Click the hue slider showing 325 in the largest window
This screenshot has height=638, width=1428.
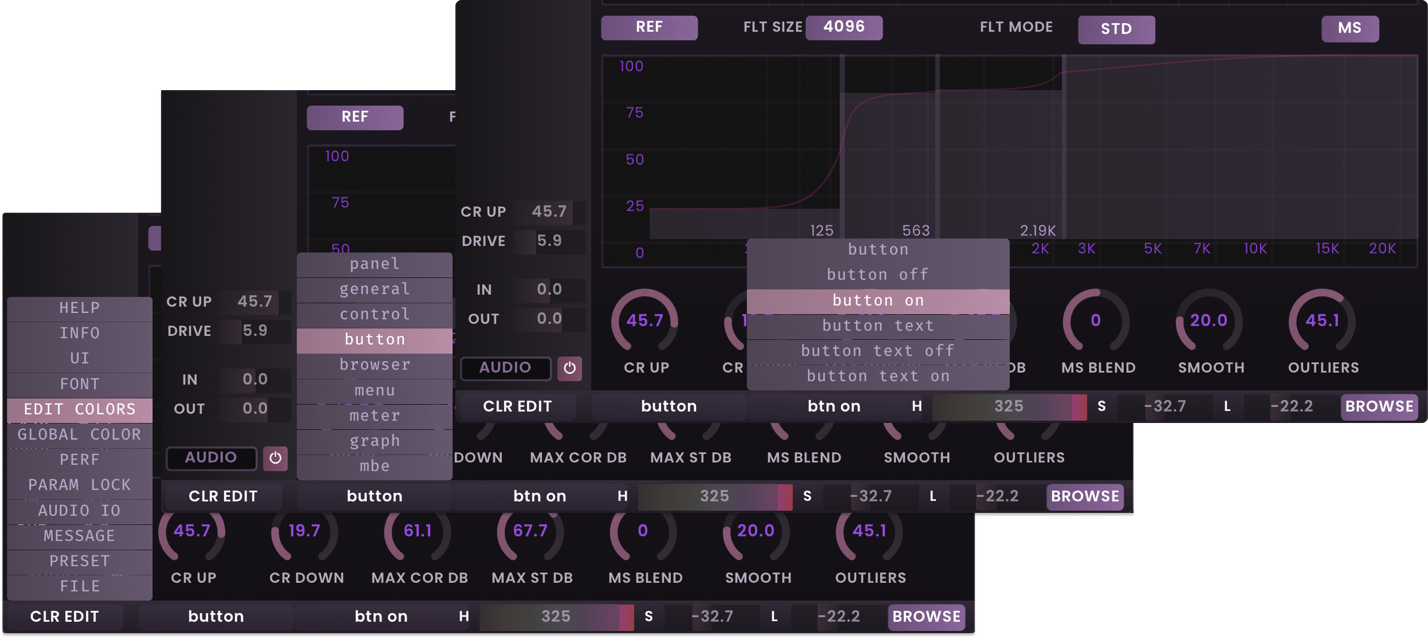coord(1008,406)
